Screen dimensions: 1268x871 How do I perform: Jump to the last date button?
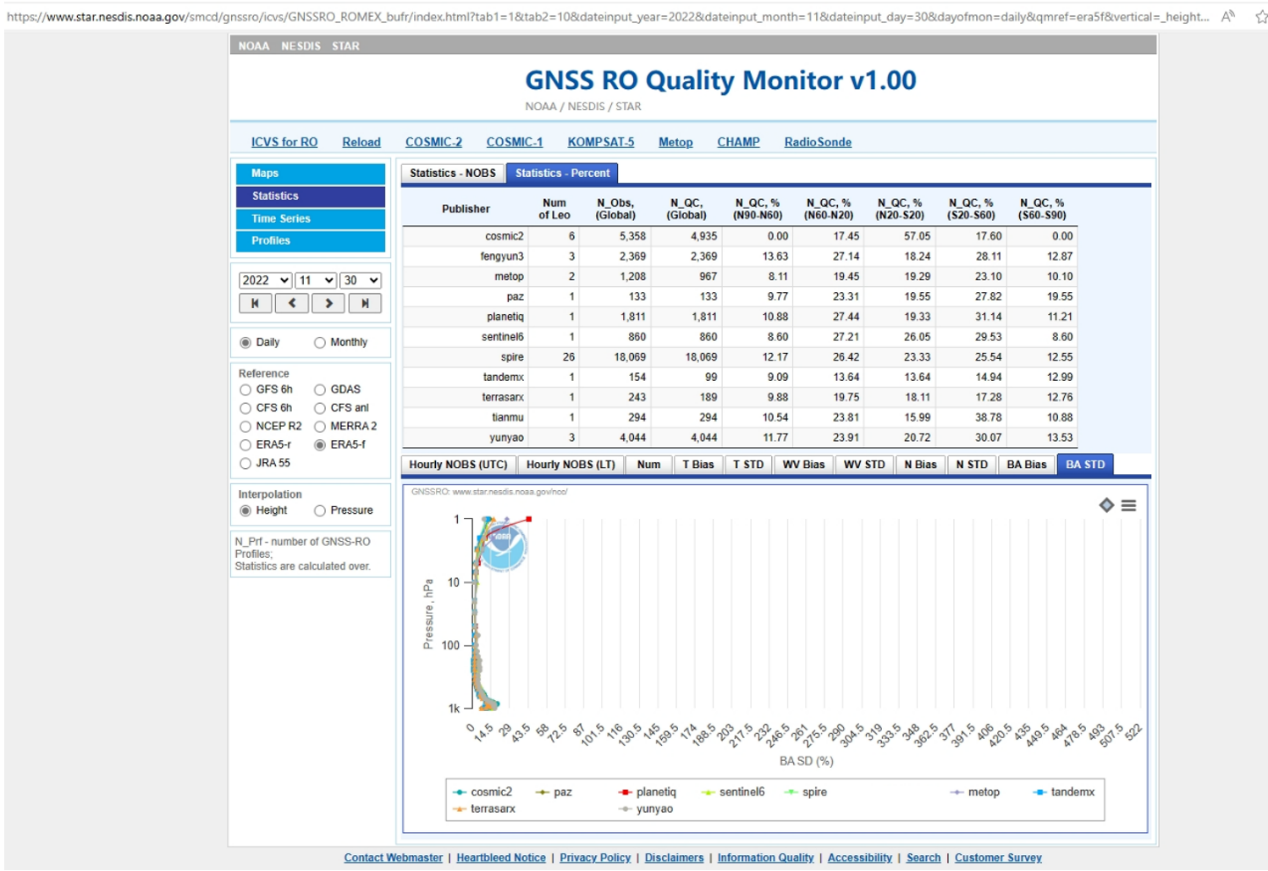point(365,303)
